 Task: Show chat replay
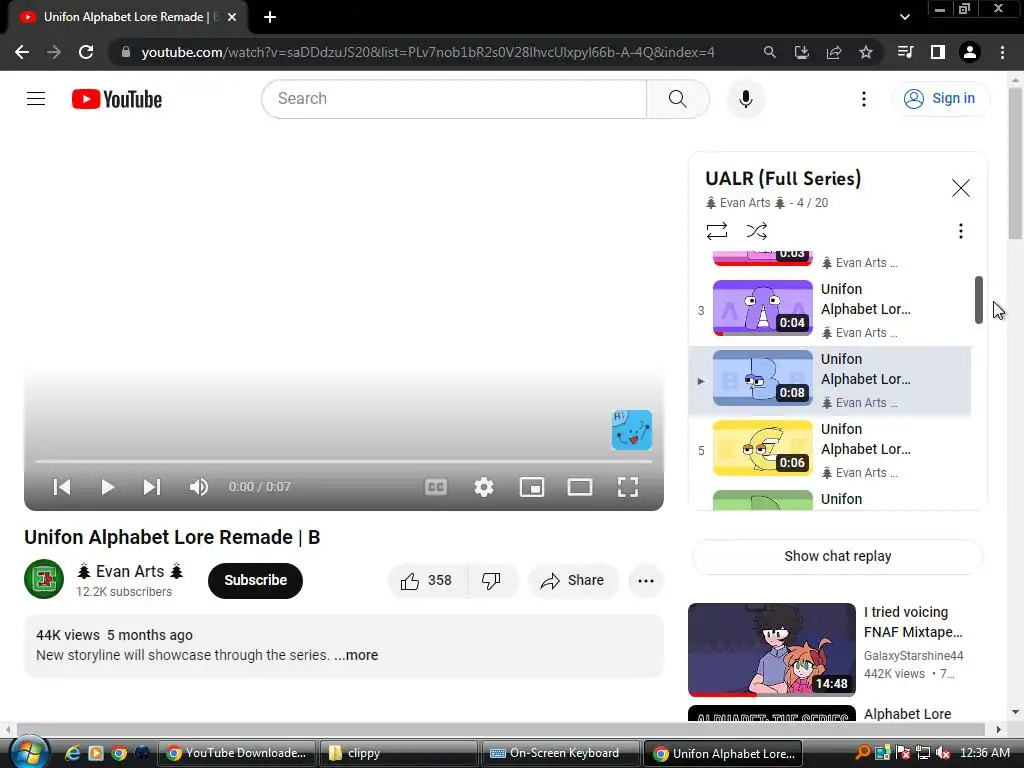click(x=838, y=556)
